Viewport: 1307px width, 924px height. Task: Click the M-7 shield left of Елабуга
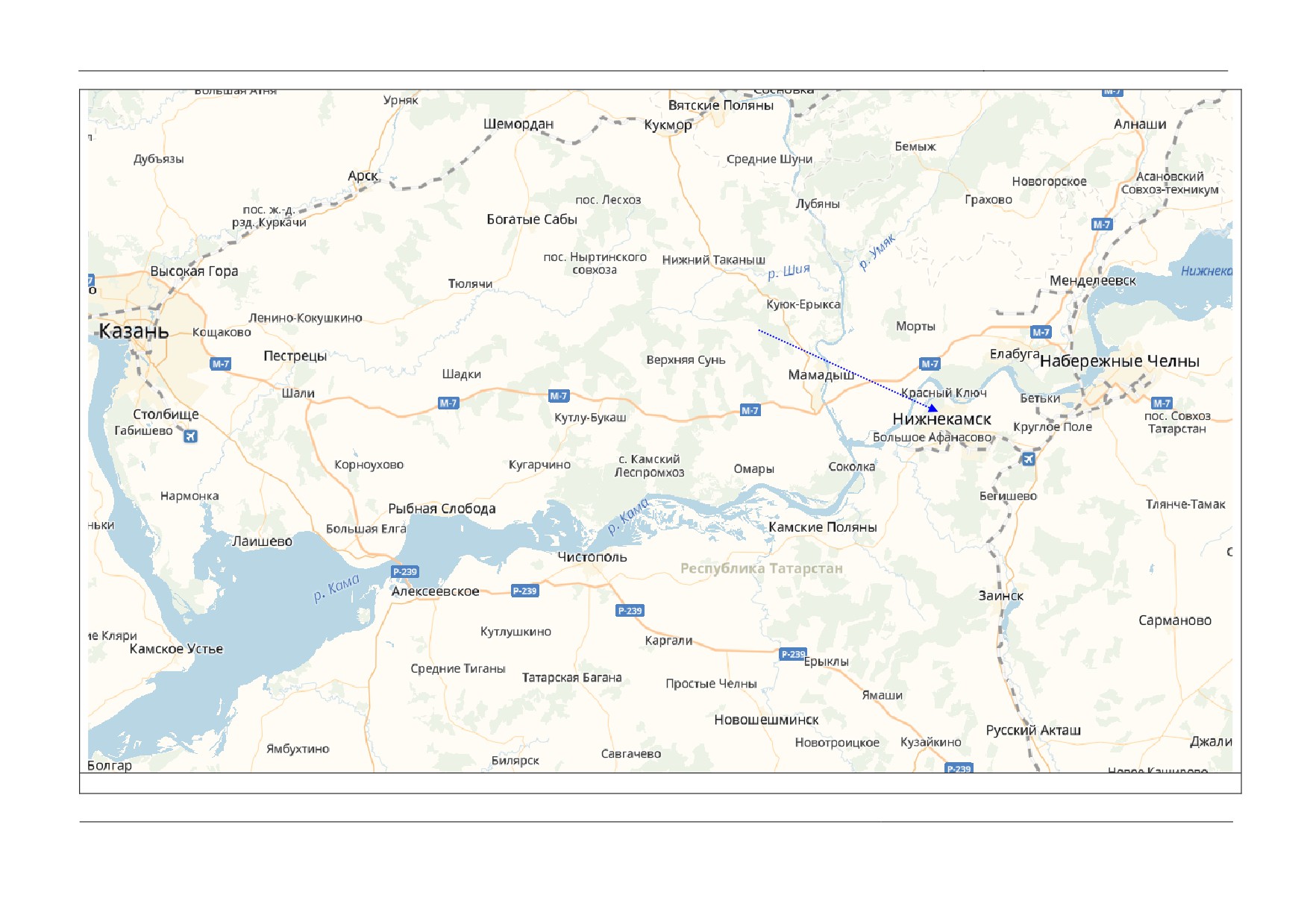point(930,364)
